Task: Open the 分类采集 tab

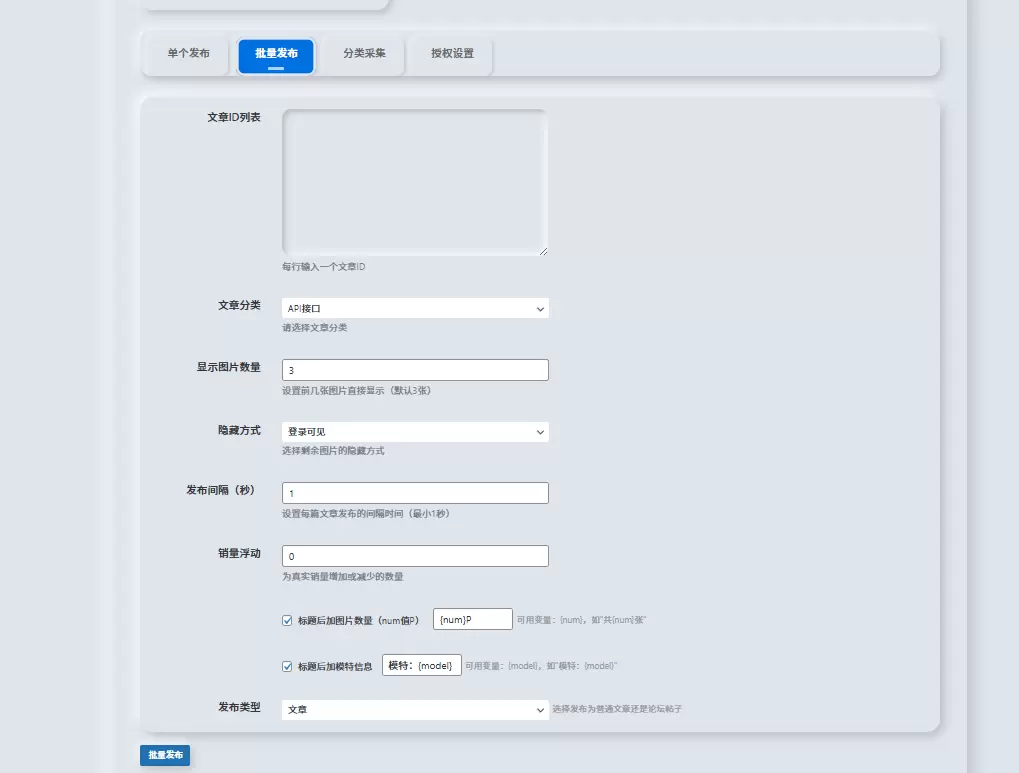Action: (x=365, y=54)
